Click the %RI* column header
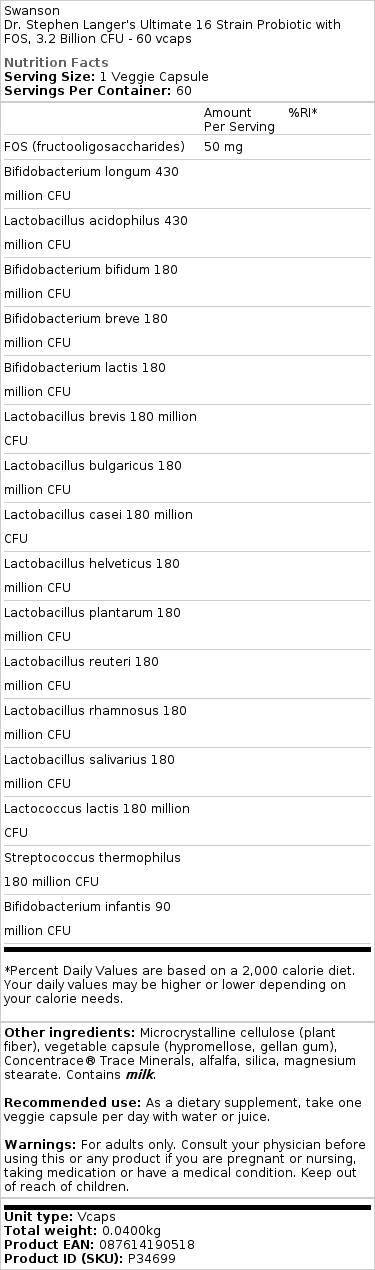The image size is (375, 1270). pyautogui.click(x=302, y=113)
